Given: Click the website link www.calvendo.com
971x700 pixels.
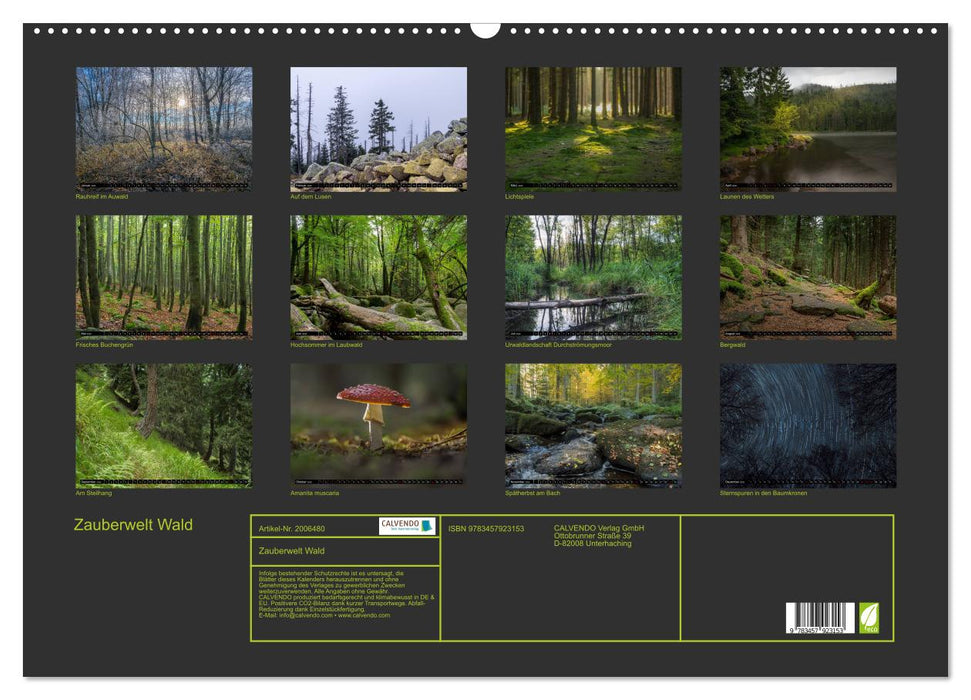Looking at the screenshot, I should pyautogui.click(x=365, y=614).
